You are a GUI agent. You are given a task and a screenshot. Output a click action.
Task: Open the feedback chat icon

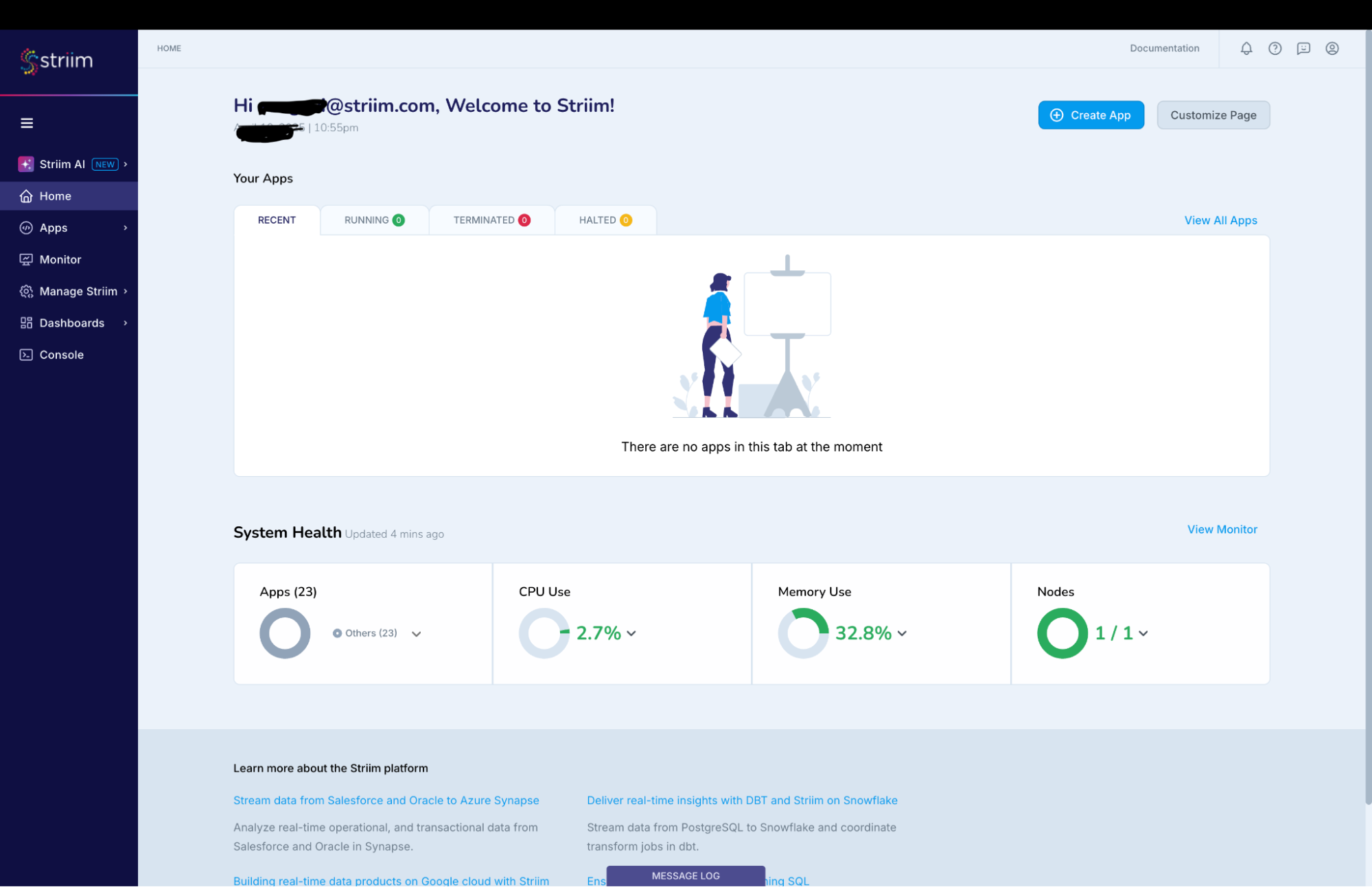(1303, 48)
